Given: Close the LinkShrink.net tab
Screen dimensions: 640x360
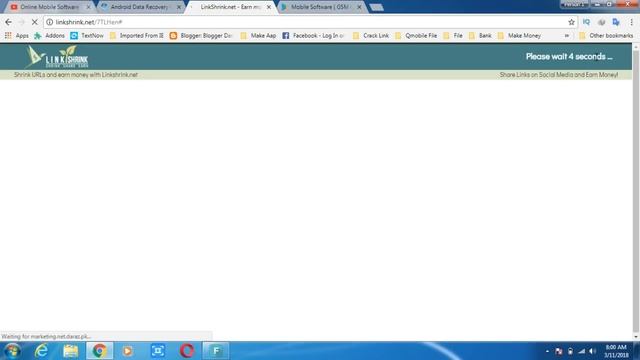Looking at the screenshot, I should tap(269, 7).
